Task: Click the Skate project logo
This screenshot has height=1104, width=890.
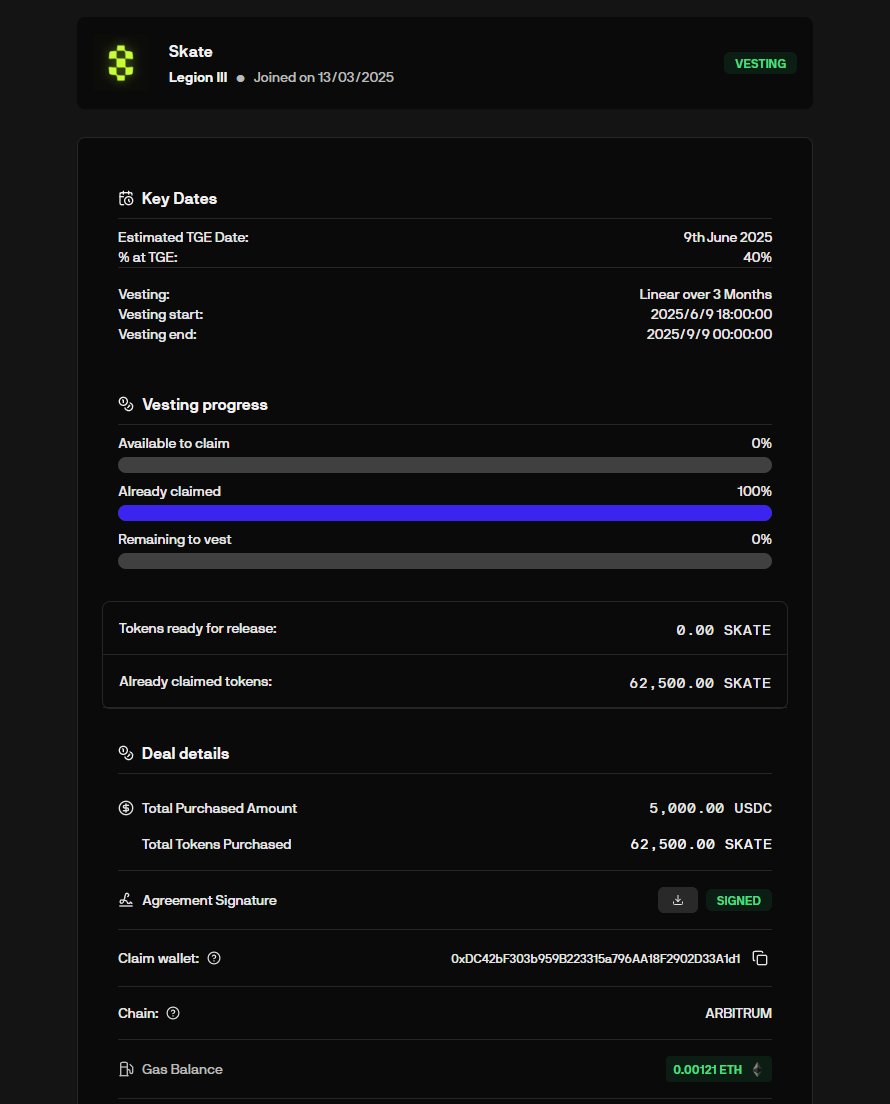Action: click(x=121, y=63)
